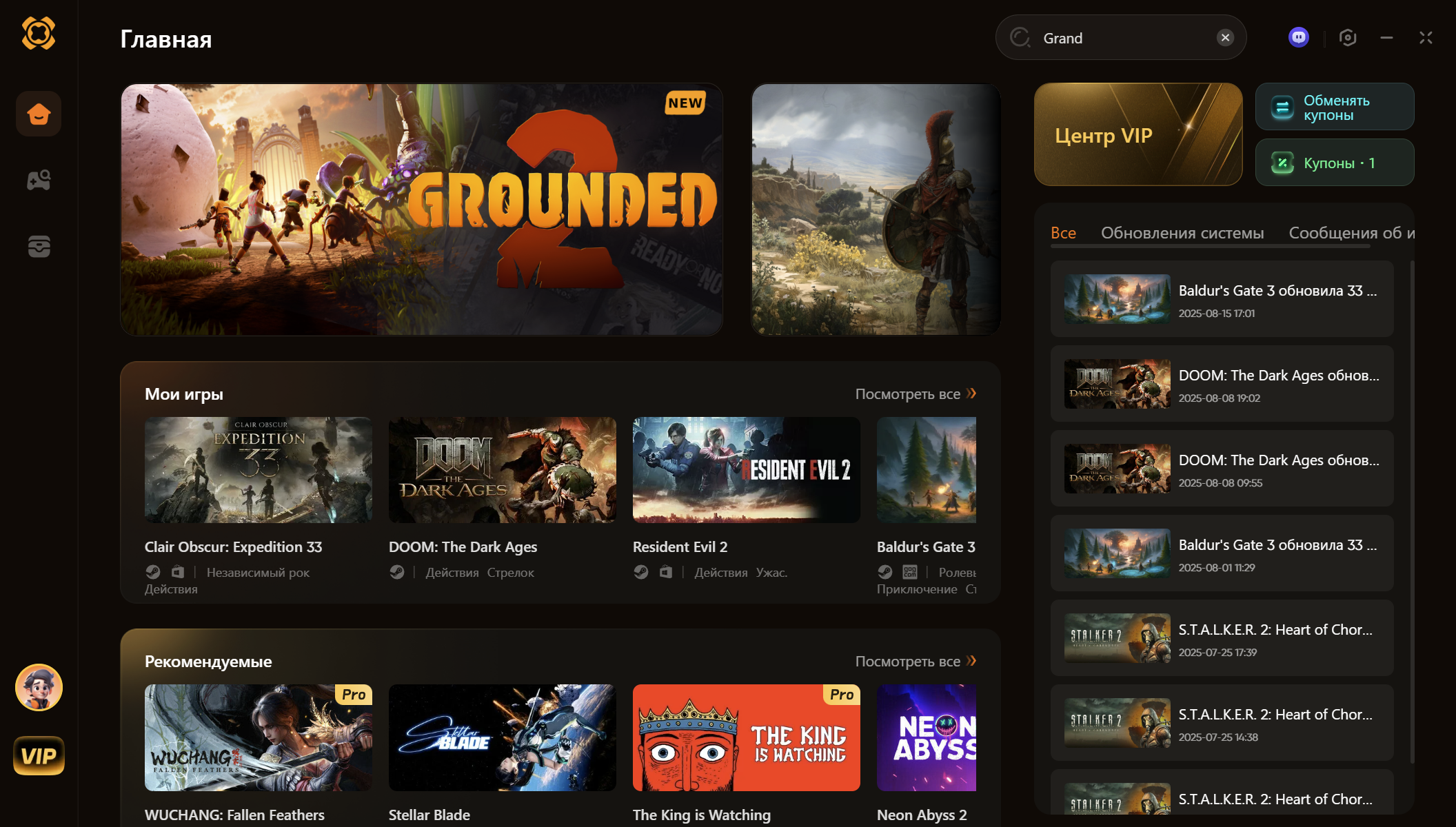Image resolution: width=1456 pixels, height=827 pixels.
Task: Open Сообщения об и... tab
Action: click(1351, 233)
